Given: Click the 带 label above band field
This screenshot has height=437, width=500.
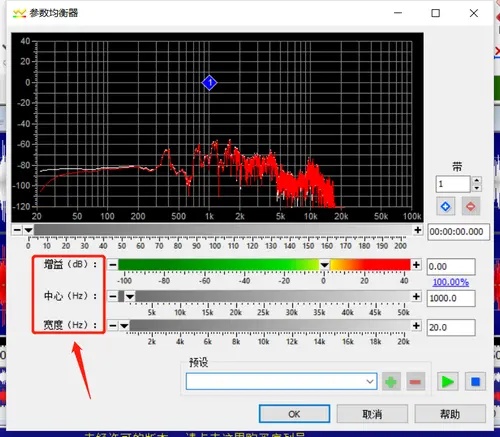Looking at the screenshot, I should [x=457, y=166].
